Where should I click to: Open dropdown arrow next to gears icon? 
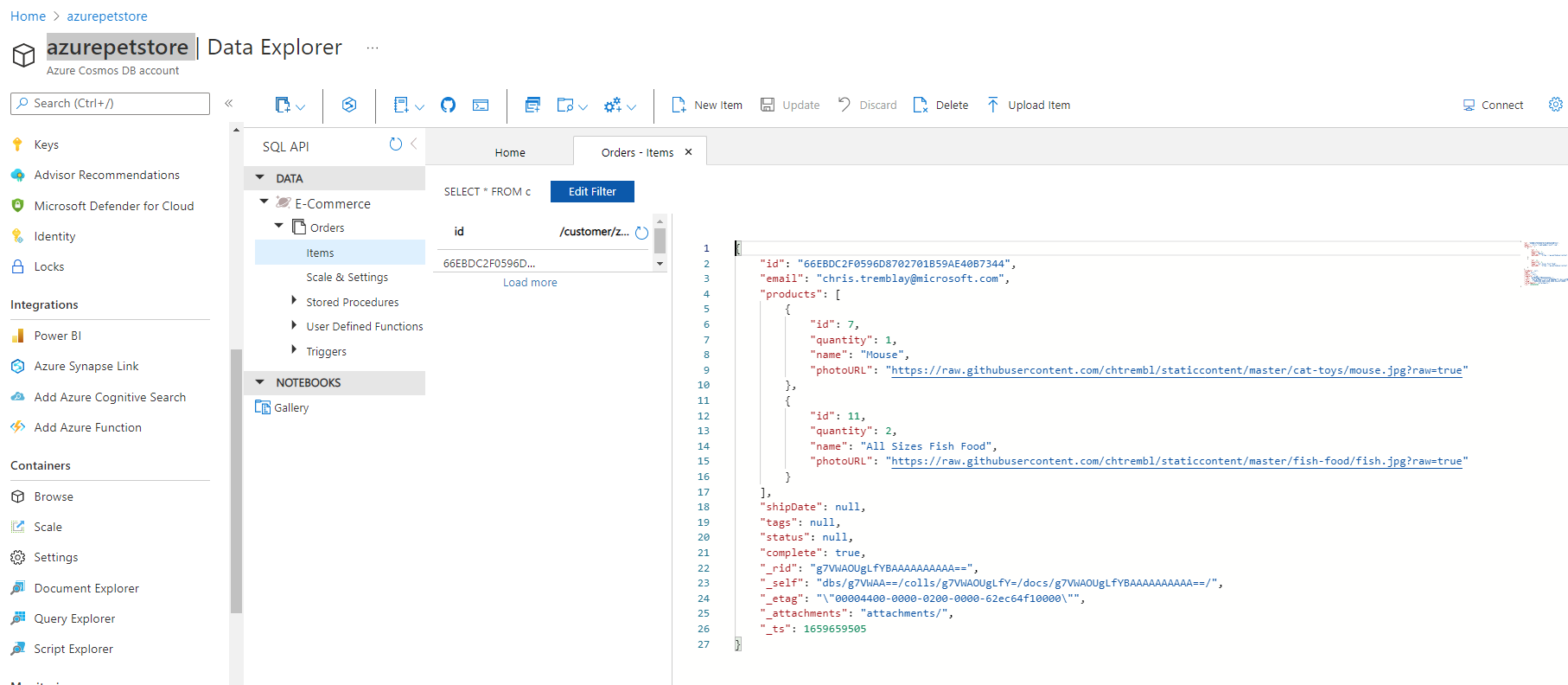coord(632,106)
